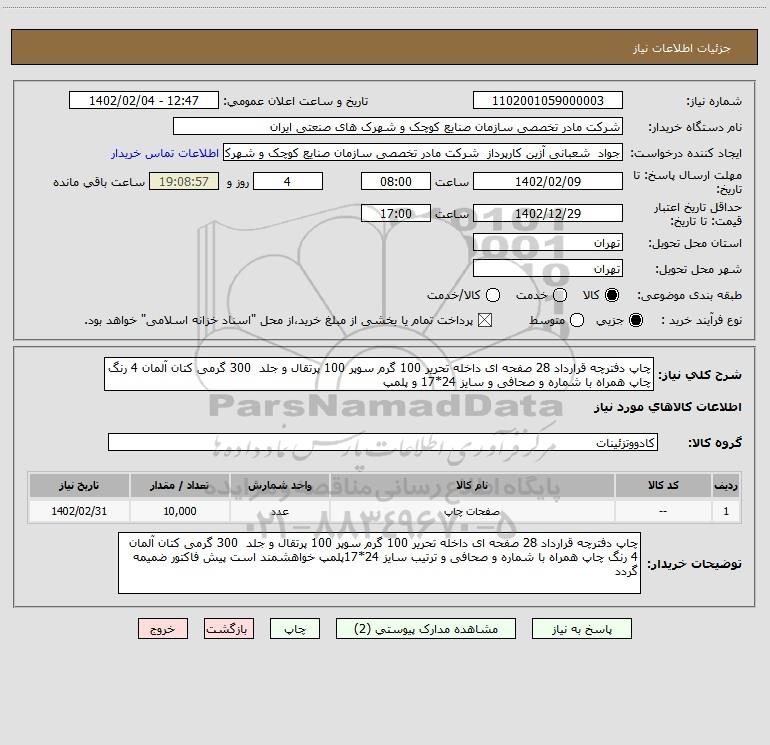Image resolution: width=770 pixels, height=745 pixels.
Task: Click the واحد شمارش column header
Action: click(279, 486)
